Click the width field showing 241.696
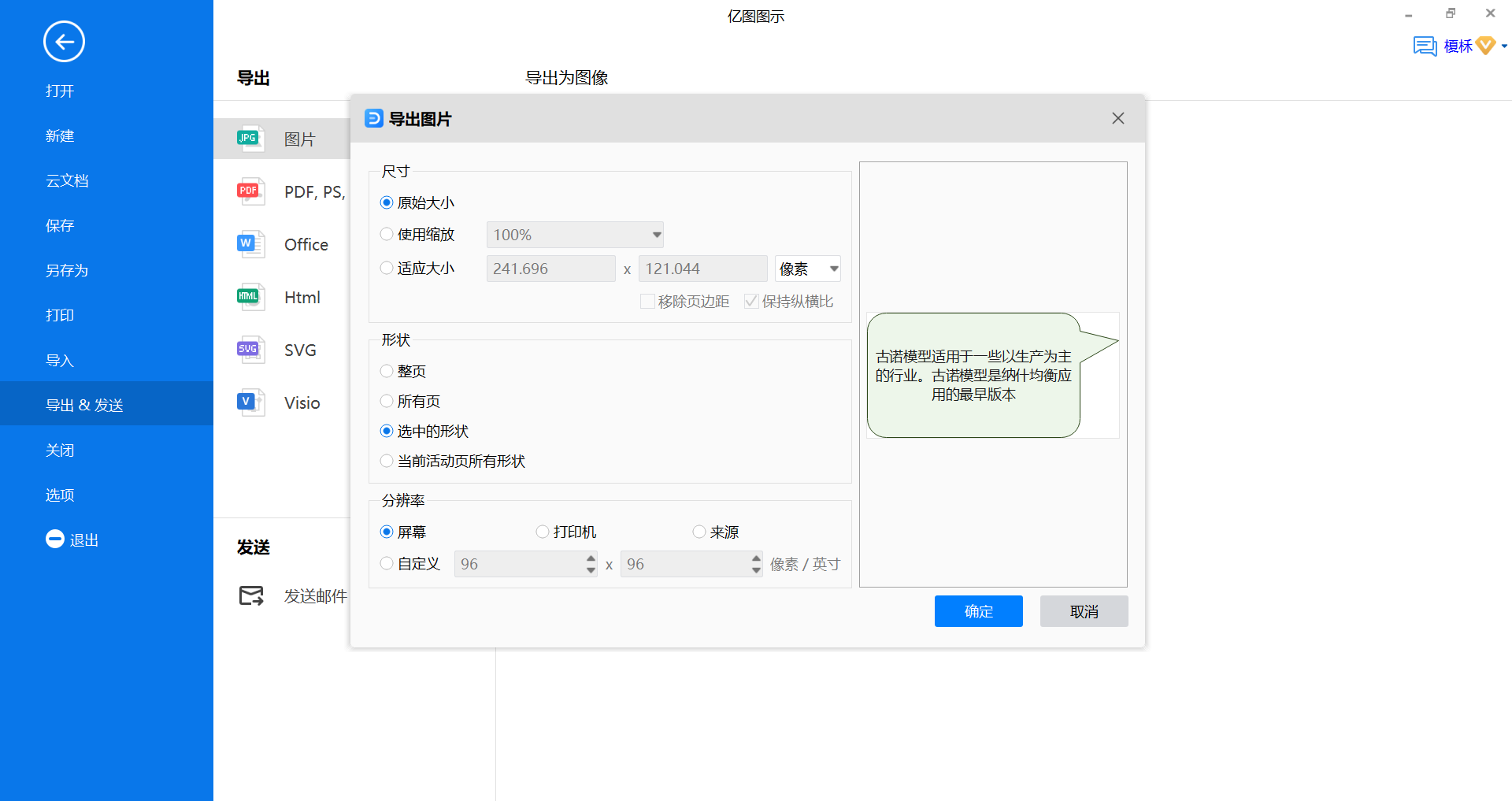This screenshot has height=801, width=1512. coord(551,269)
